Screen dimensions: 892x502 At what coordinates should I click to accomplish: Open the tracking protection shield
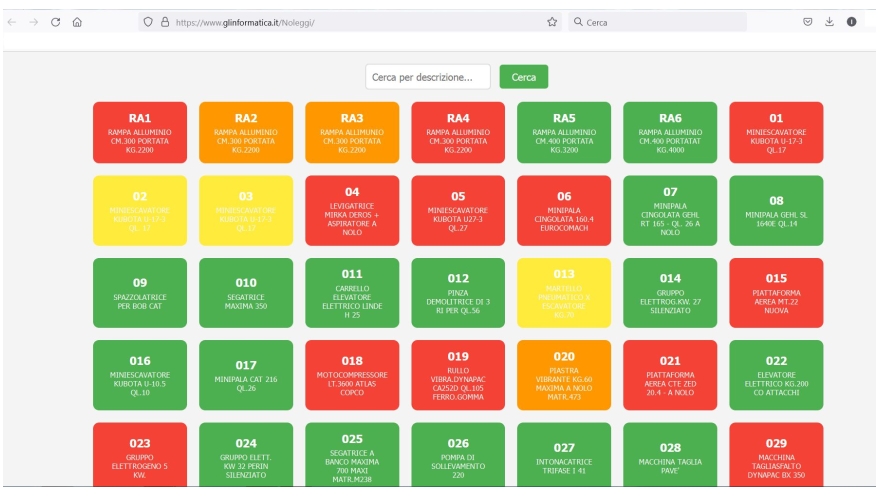(148, 22)
